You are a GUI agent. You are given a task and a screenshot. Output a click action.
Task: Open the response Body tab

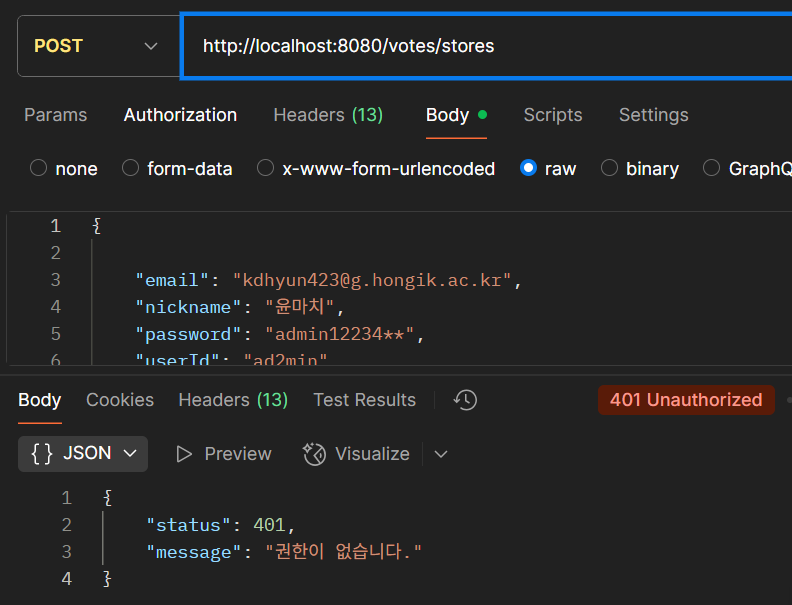(39, 400)
